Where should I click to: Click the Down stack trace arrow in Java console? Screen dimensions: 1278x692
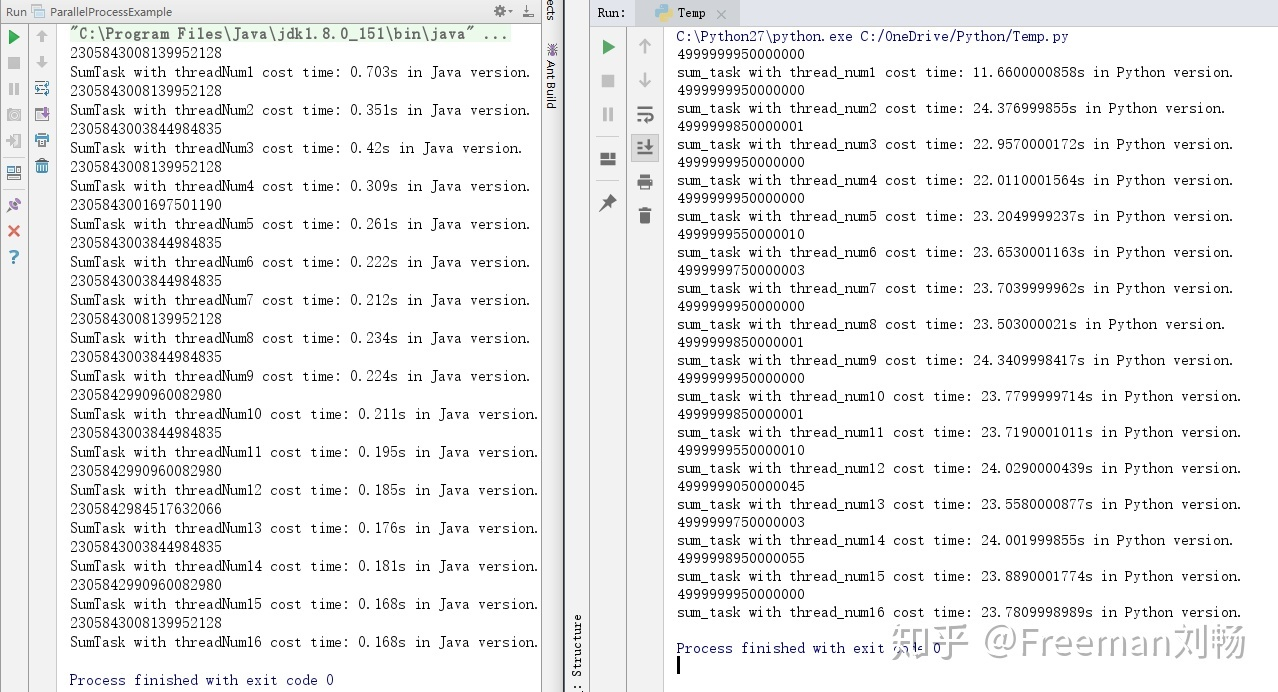[42, 62]
